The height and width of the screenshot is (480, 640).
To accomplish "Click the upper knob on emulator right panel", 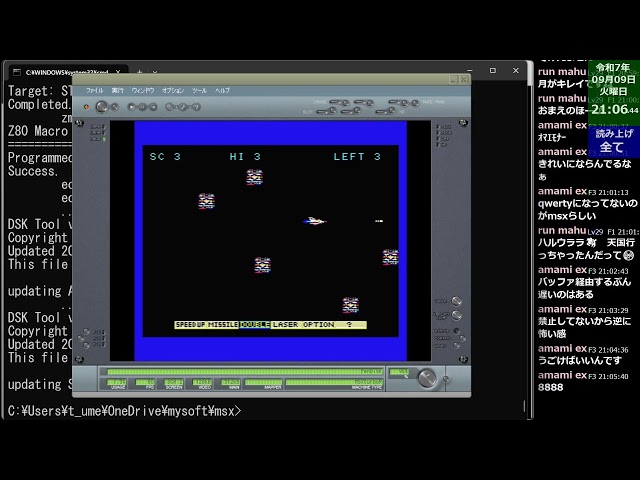I will pos(456,301).
